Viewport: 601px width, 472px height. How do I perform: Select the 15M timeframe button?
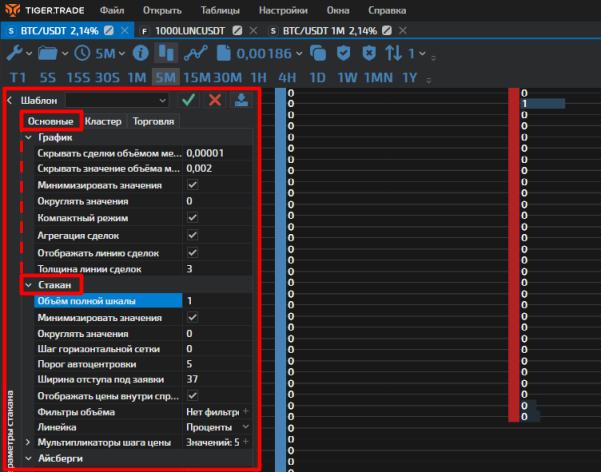pos(196,77)
